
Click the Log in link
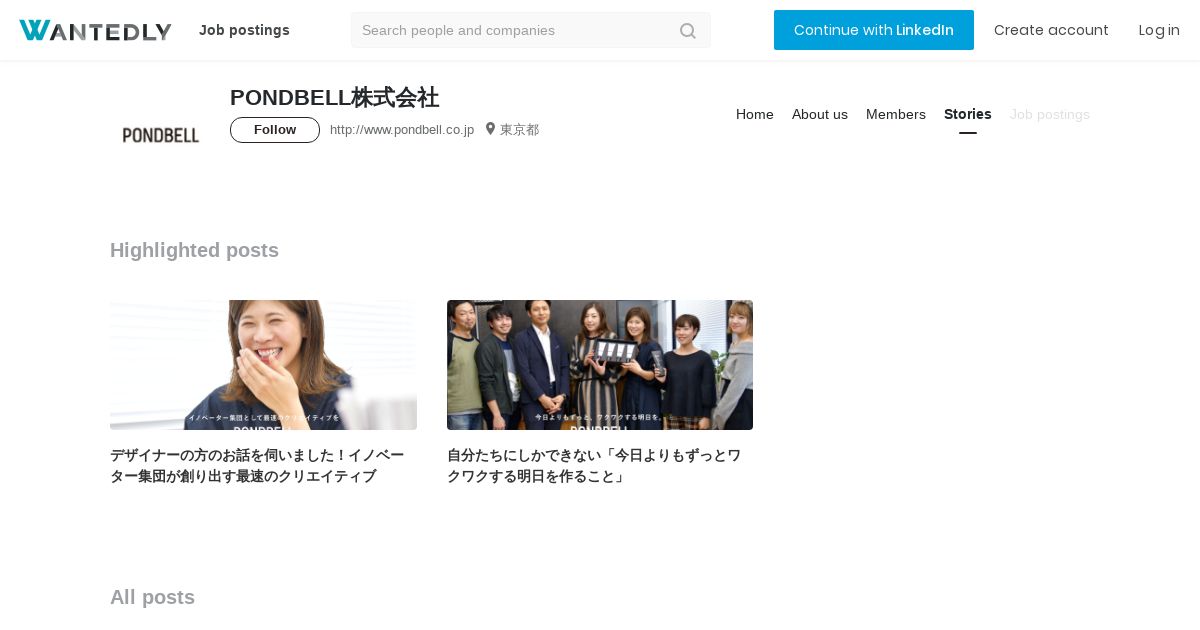click(x=1159, y=30)
